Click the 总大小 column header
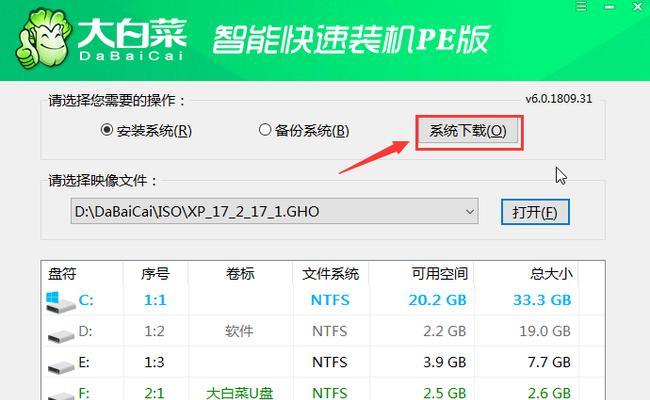Viewport: 650px width, 400px height. coord(551,274)
